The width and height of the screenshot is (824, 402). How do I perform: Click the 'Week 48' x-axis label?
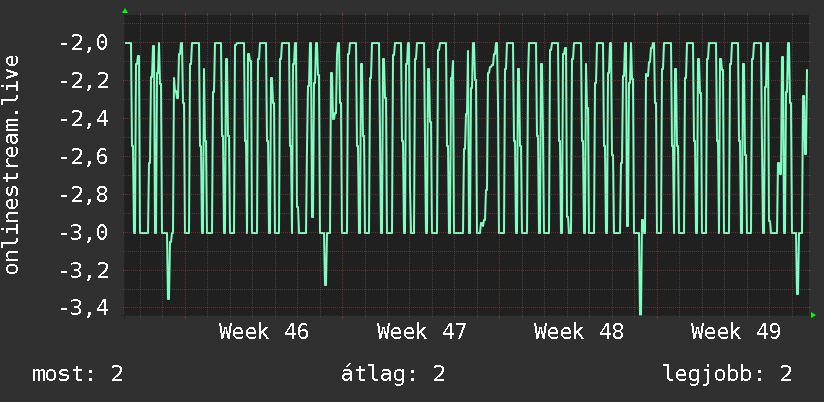pyautogui.click(x=579, y=332)
